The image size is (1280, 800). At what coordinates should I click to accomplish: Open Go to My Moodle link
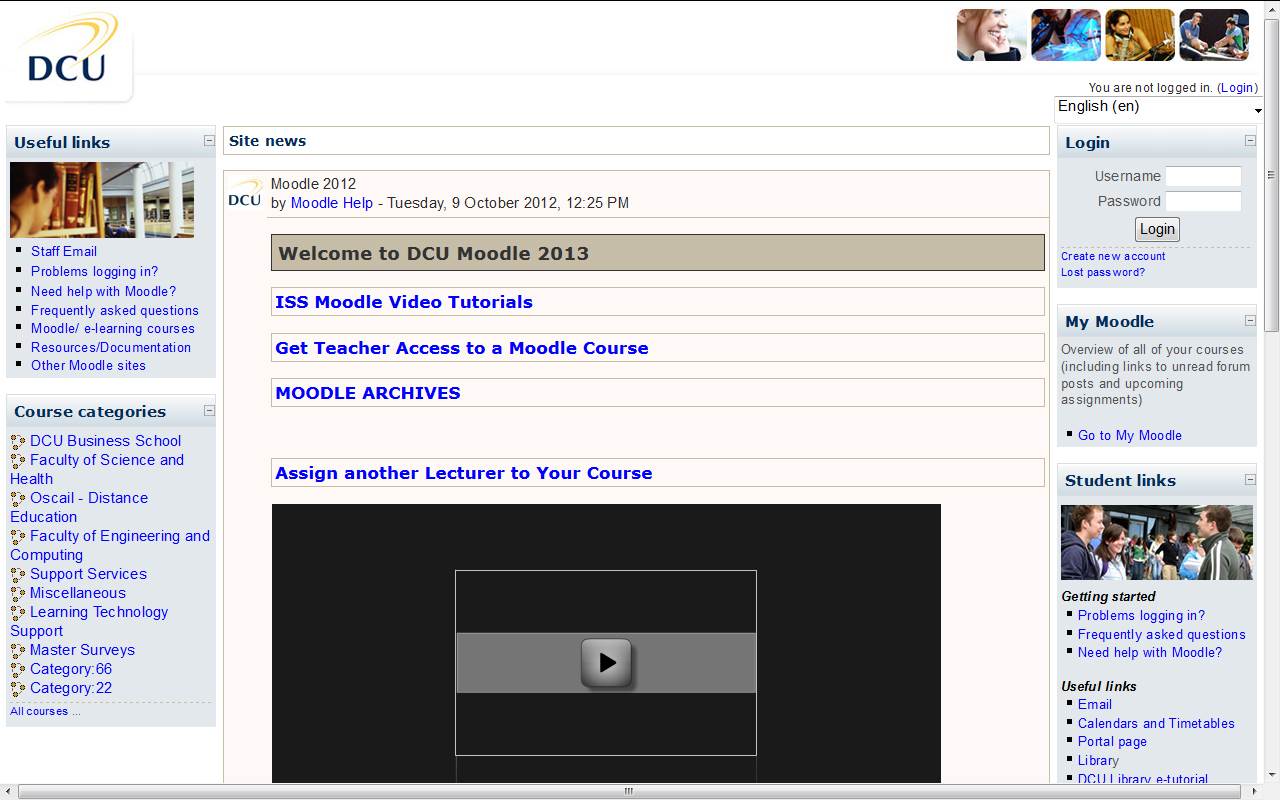click(x=1130, y=435)
